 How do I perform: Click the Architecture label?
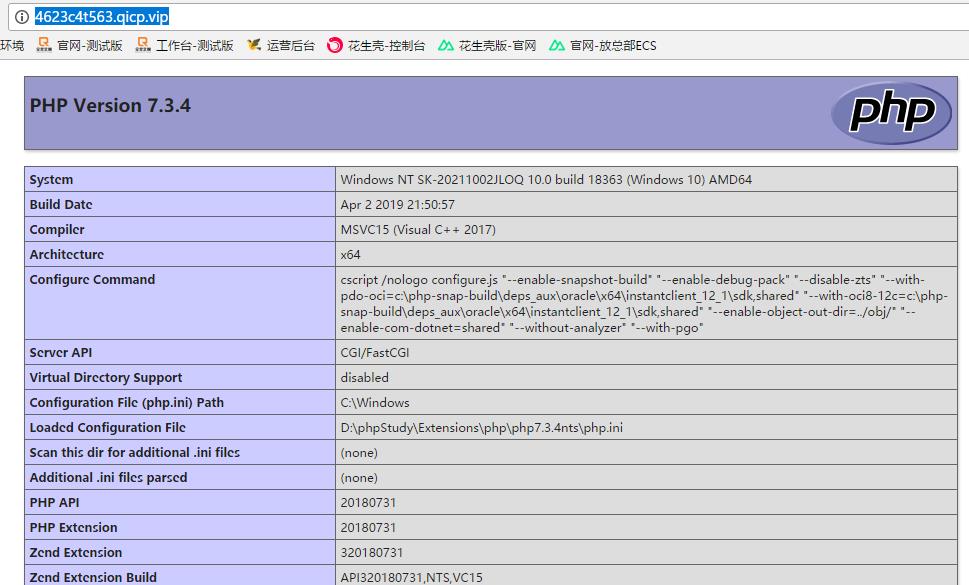coord(67,255)
